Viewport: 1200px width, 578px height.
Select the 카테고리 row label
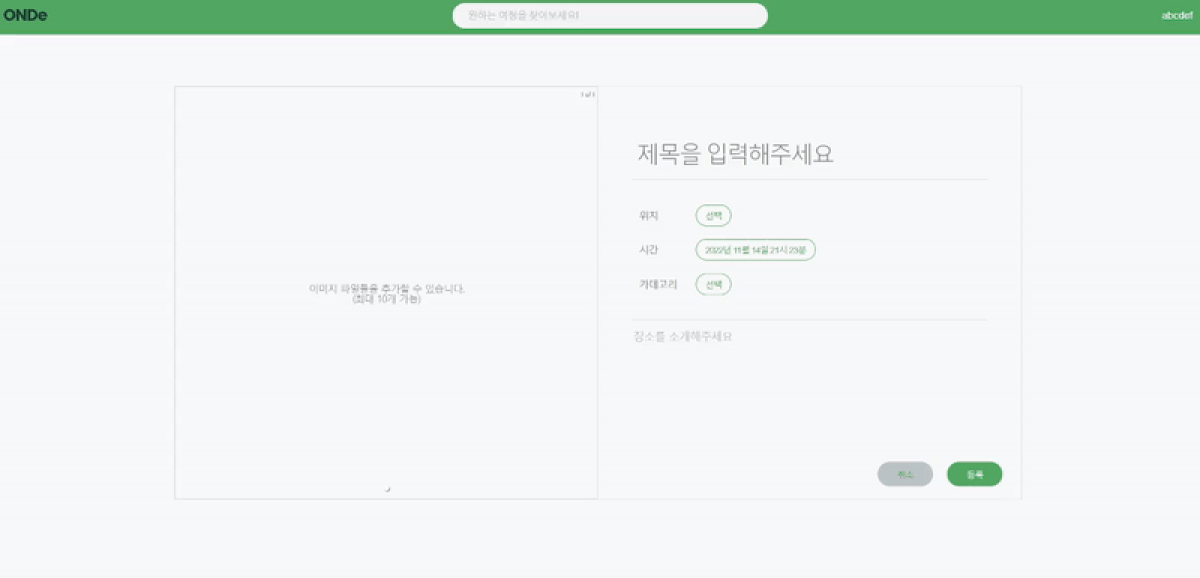655,284
